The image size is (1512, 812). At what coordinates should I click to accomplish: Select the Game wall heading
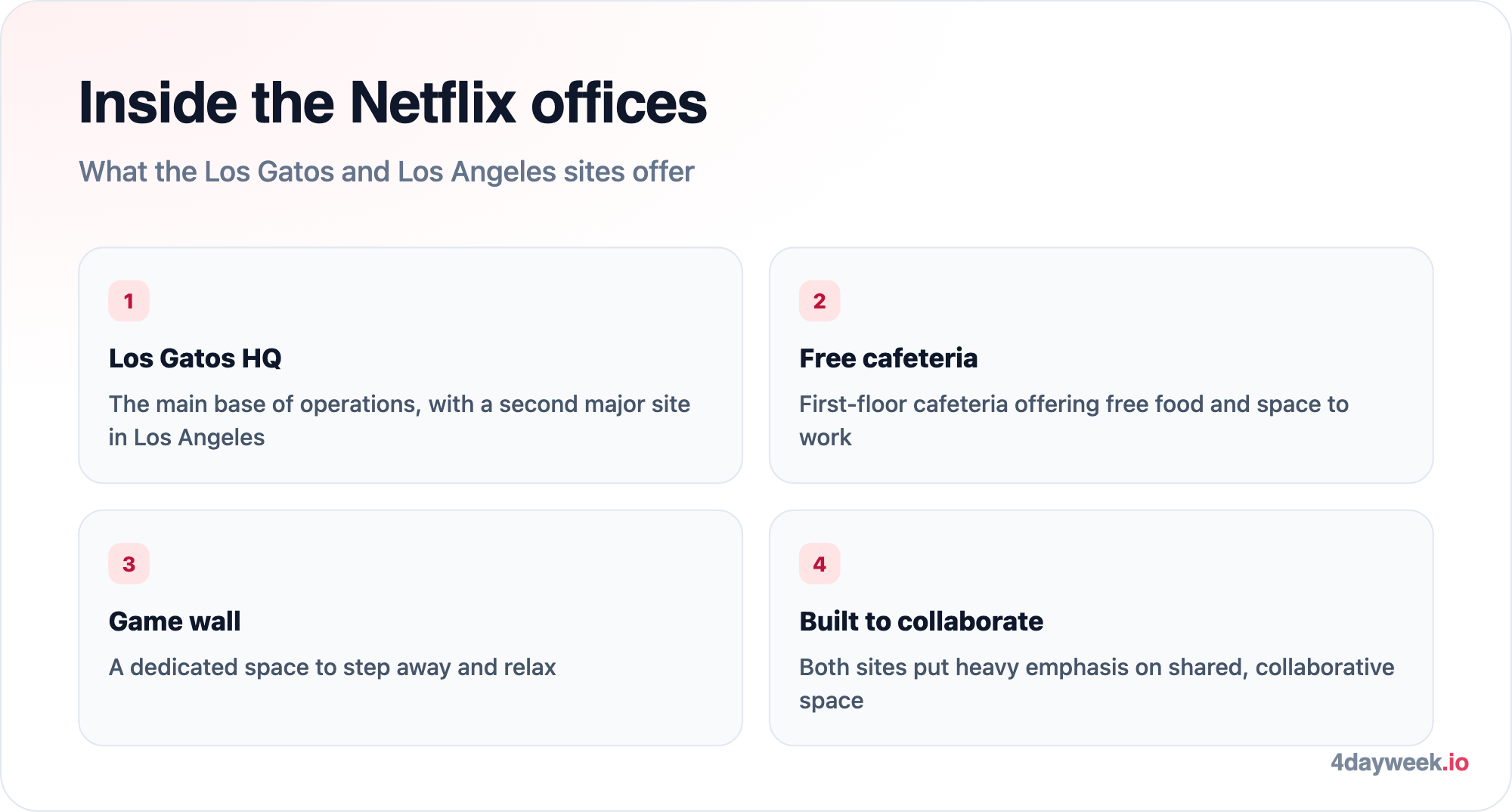click(x=175, y=621)
